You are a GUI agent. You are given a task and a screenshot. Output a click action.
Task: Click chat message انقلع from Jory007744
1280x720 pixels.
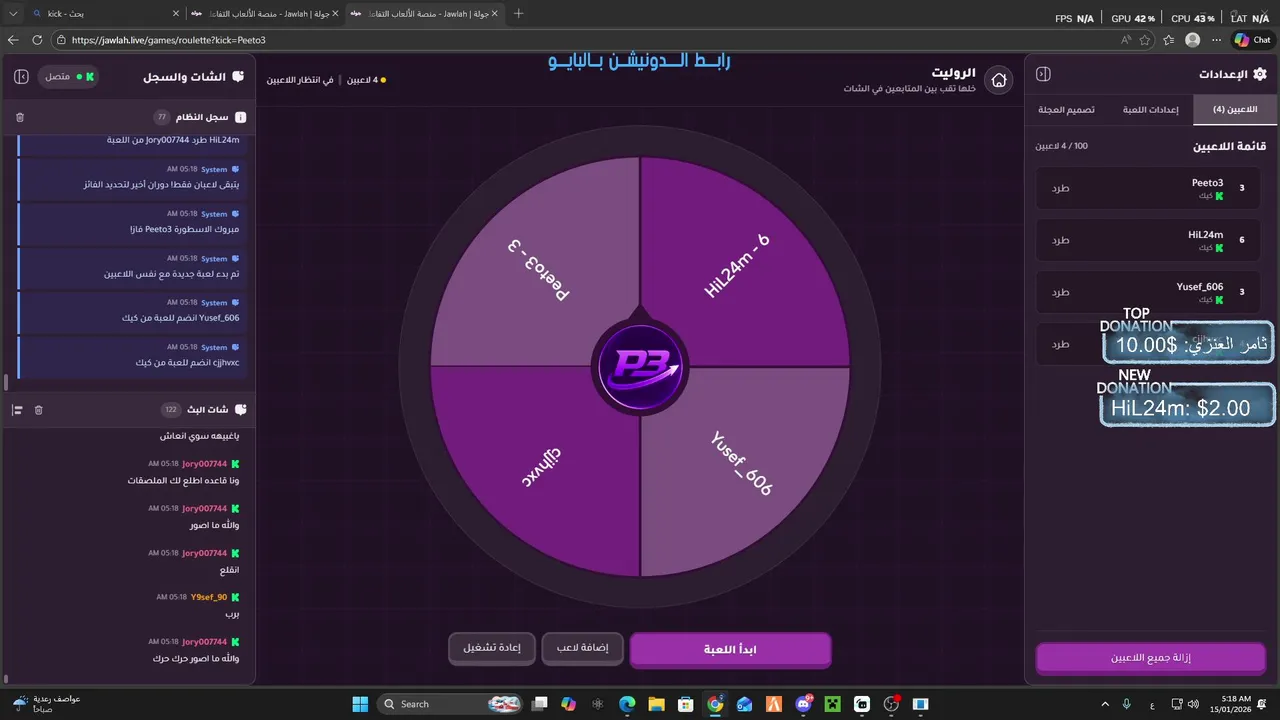point(229,570)
